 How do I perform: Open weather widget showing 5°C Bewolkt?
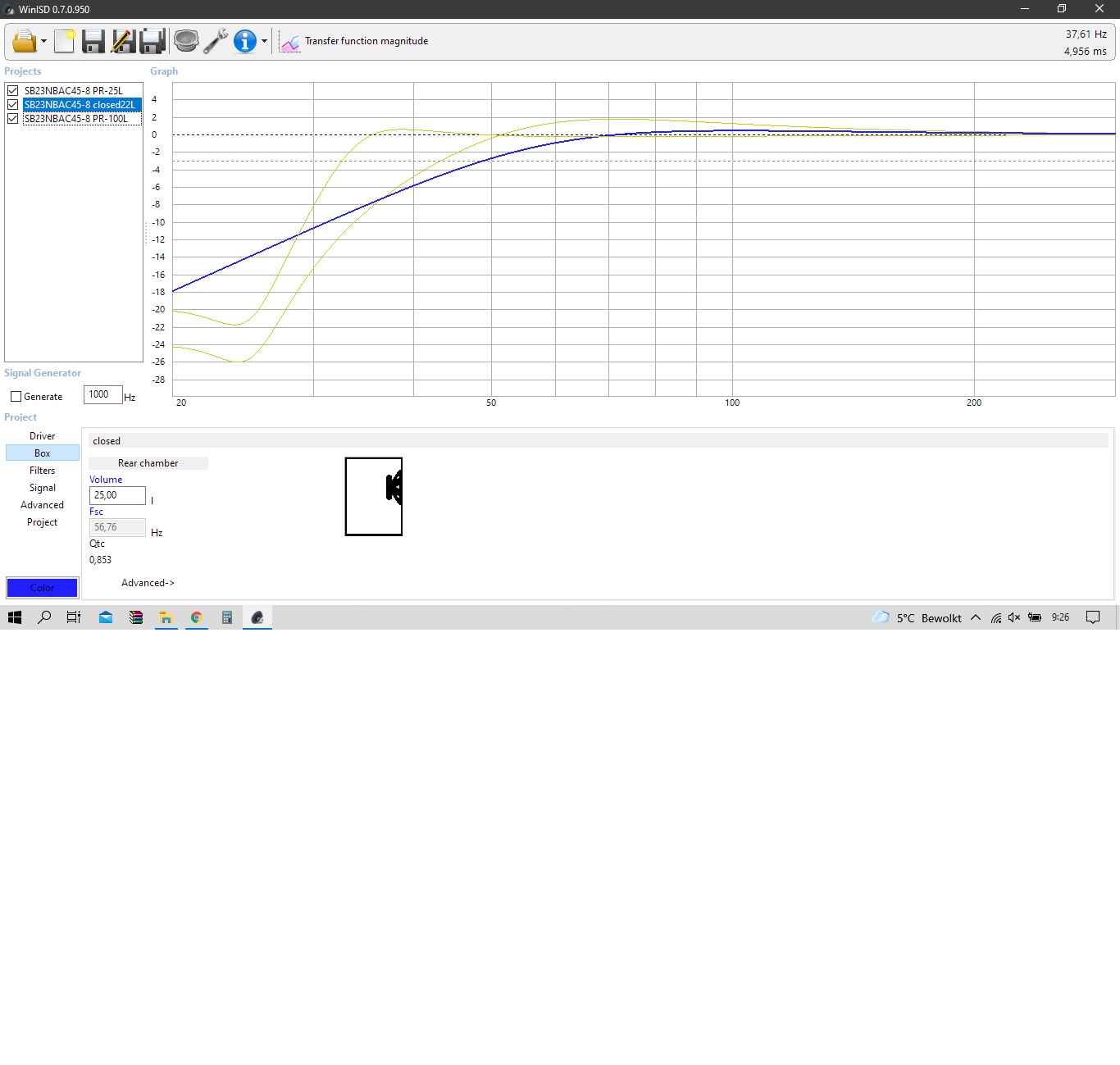point(917,617)
